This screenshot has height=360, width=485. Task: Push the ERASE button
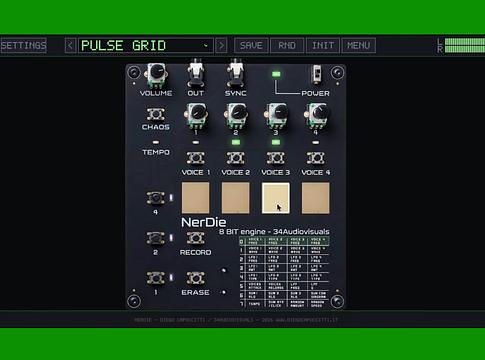(x=196, y=278)
